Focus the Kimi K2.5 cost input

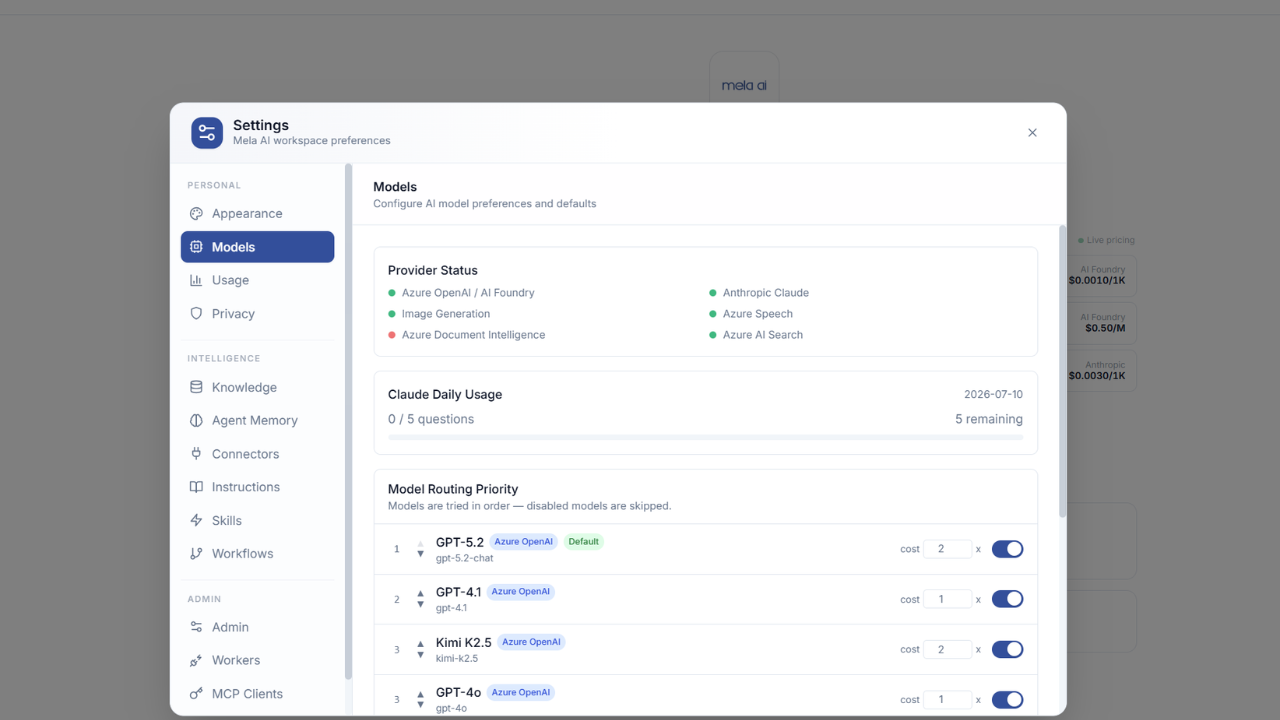(948, 649)
